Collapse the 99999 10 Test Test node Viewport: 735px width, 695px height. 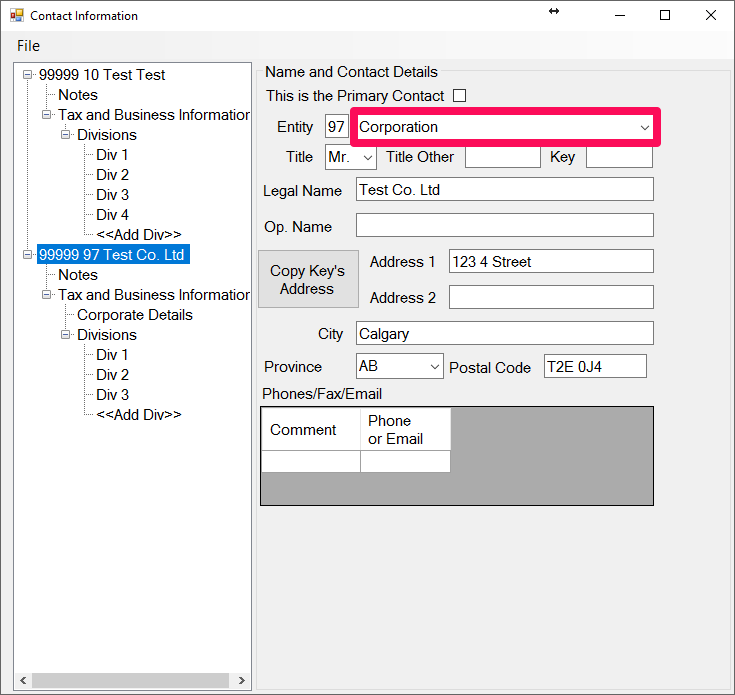pyautogui.click(x=28, y=75)
